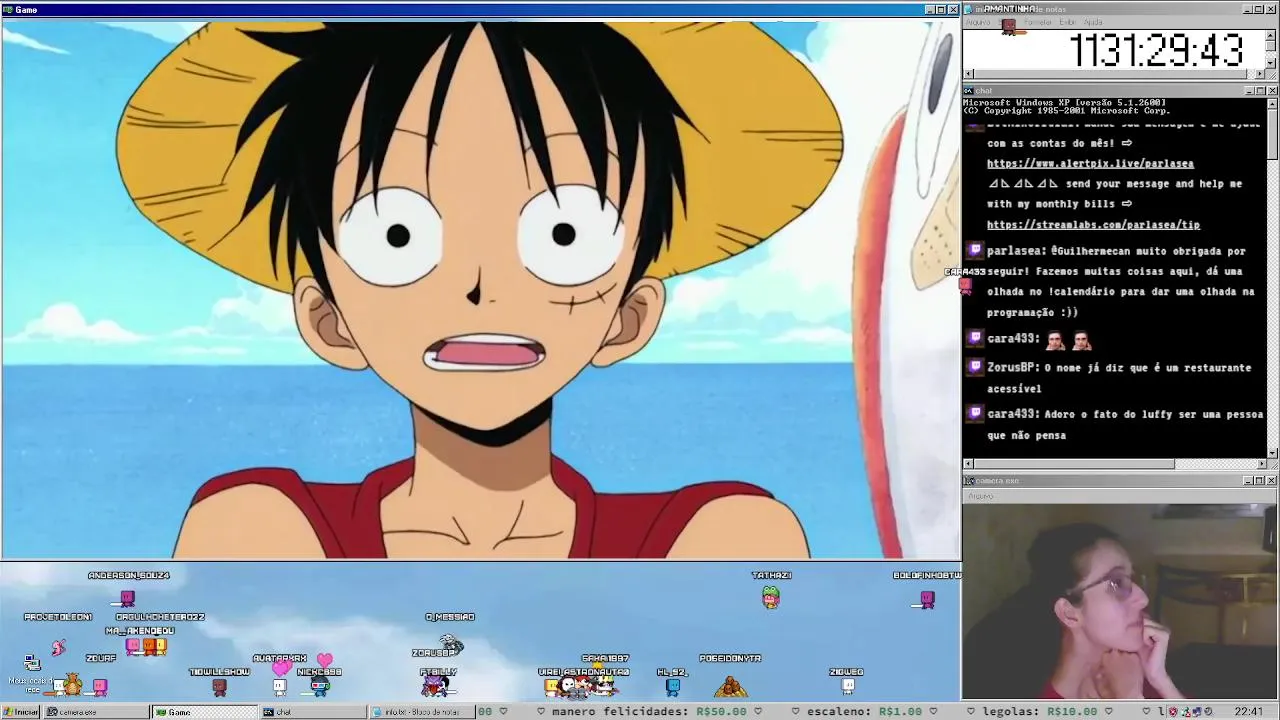The image size is (1280, 720).
Task: Click ANDERSON_SOUZ4's purple avatar
Action: click(x=127, y=598)
